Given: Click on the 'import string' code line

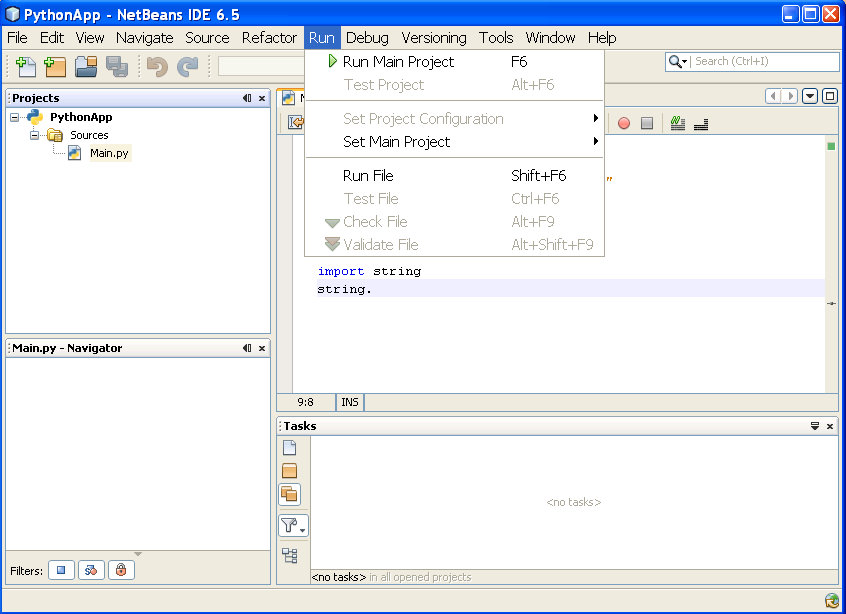Looking at the screenshot, I should [369, 271].
